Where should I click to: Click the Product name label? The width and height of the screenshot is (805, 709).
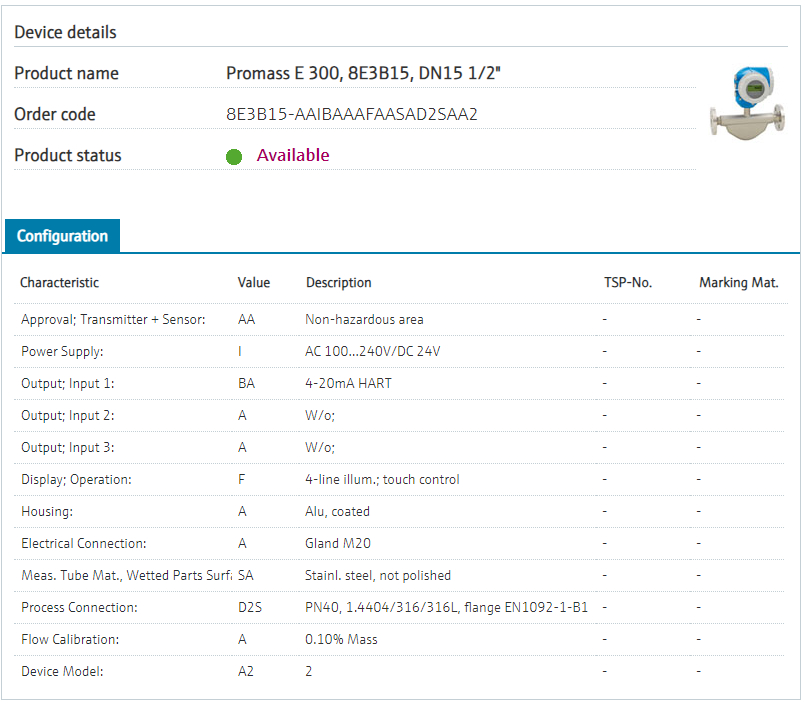[66, 73]
